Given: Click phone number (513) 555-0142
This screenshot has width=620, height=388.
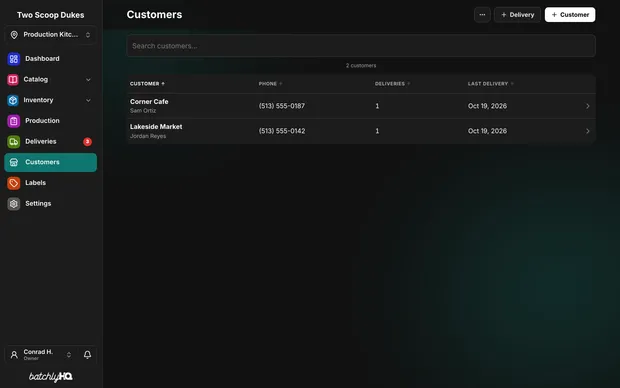Looking at the screenshot, I should click(282, 131).
